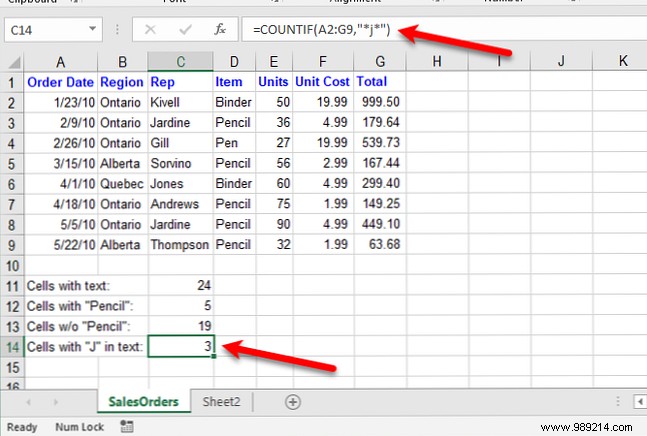This screenshot has height=436, width=647.
Task: Select column F header
Action: [323, 62]
